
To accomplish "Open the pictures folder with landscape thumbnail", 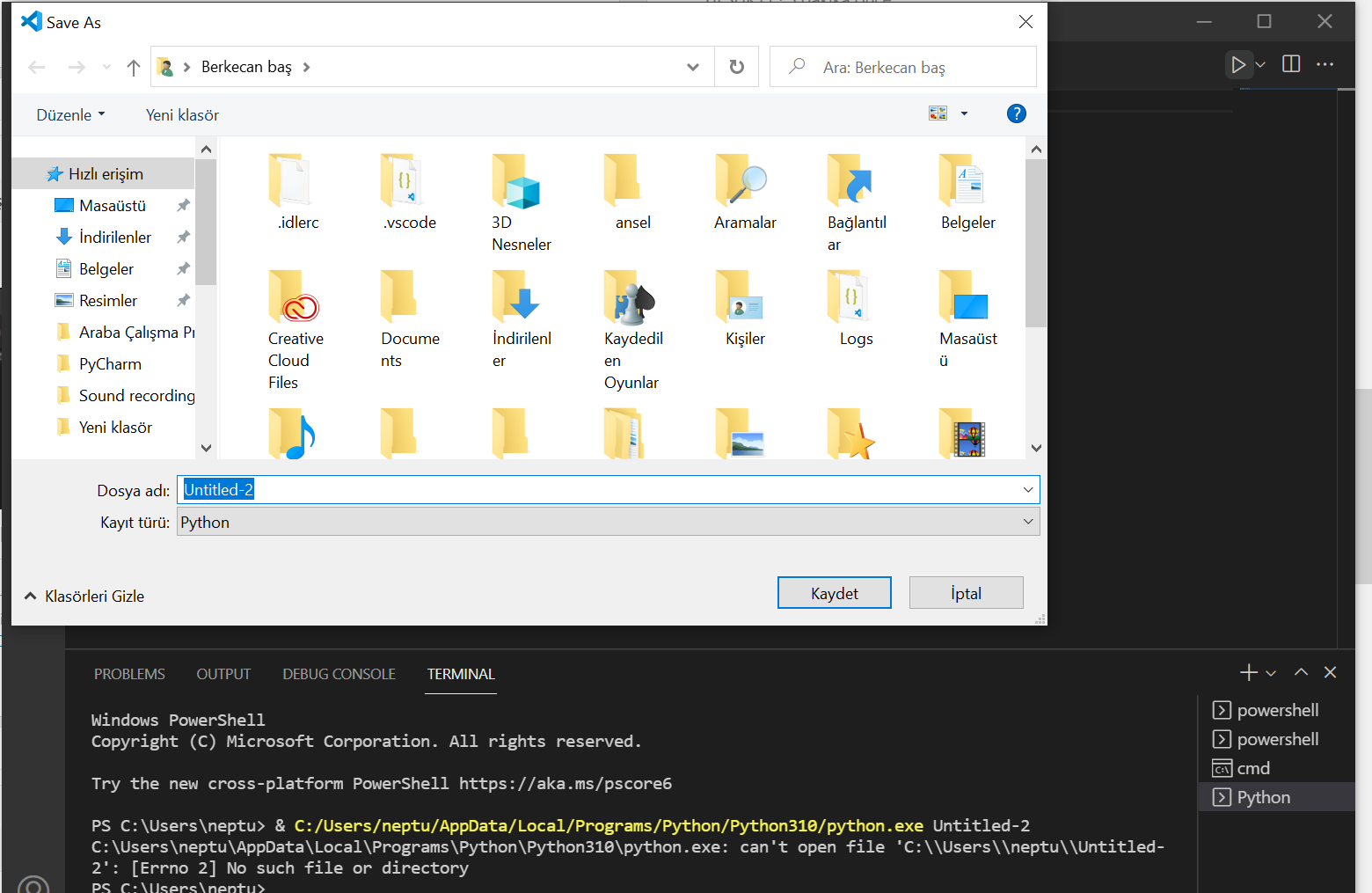I will tap(740, 434).
